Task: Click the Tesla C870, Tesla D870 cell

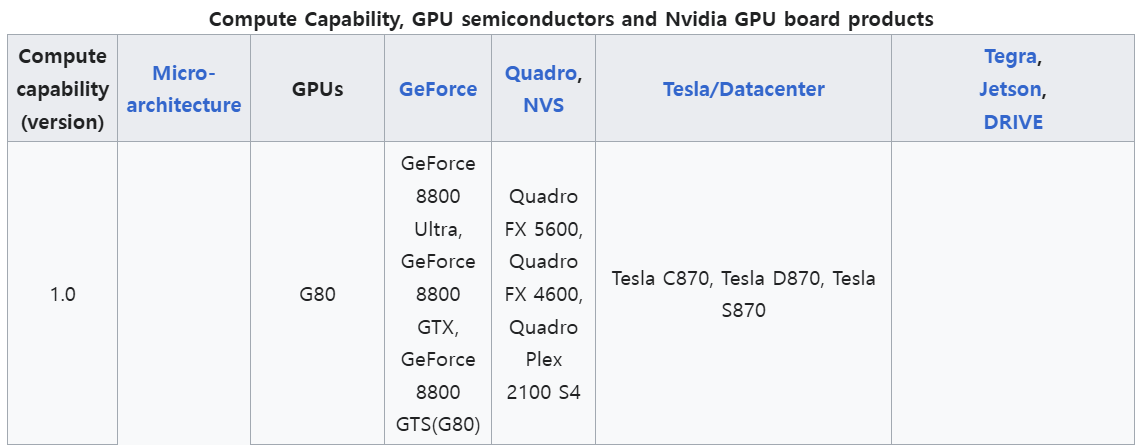Action: (x=744, y=294)
